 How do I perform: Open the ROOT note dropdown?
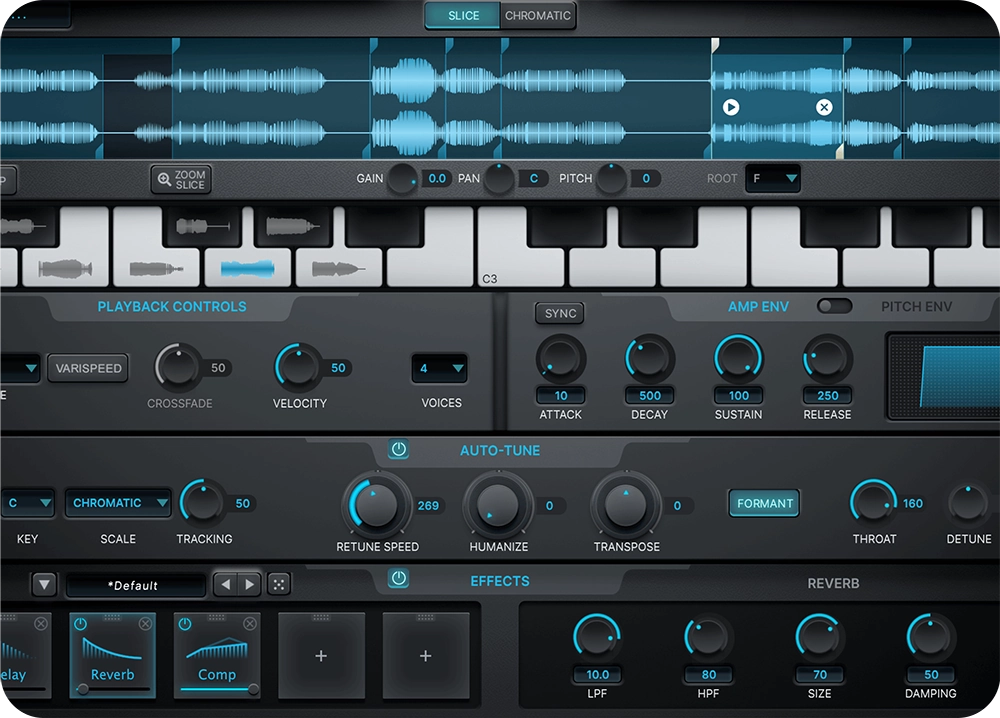[773, 179]
